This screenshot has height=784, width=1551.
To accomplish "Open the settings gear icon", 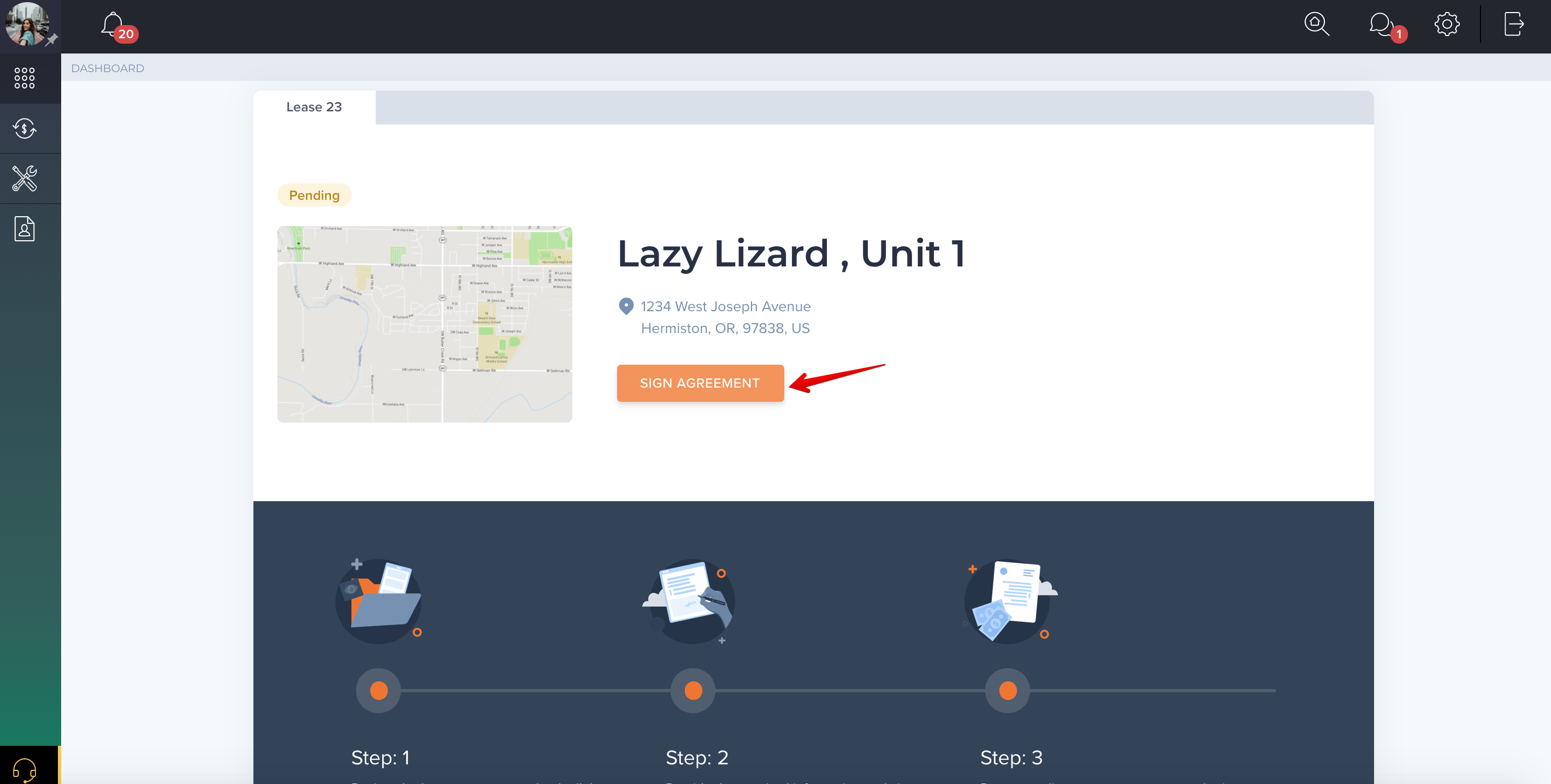I will 1446,24.
